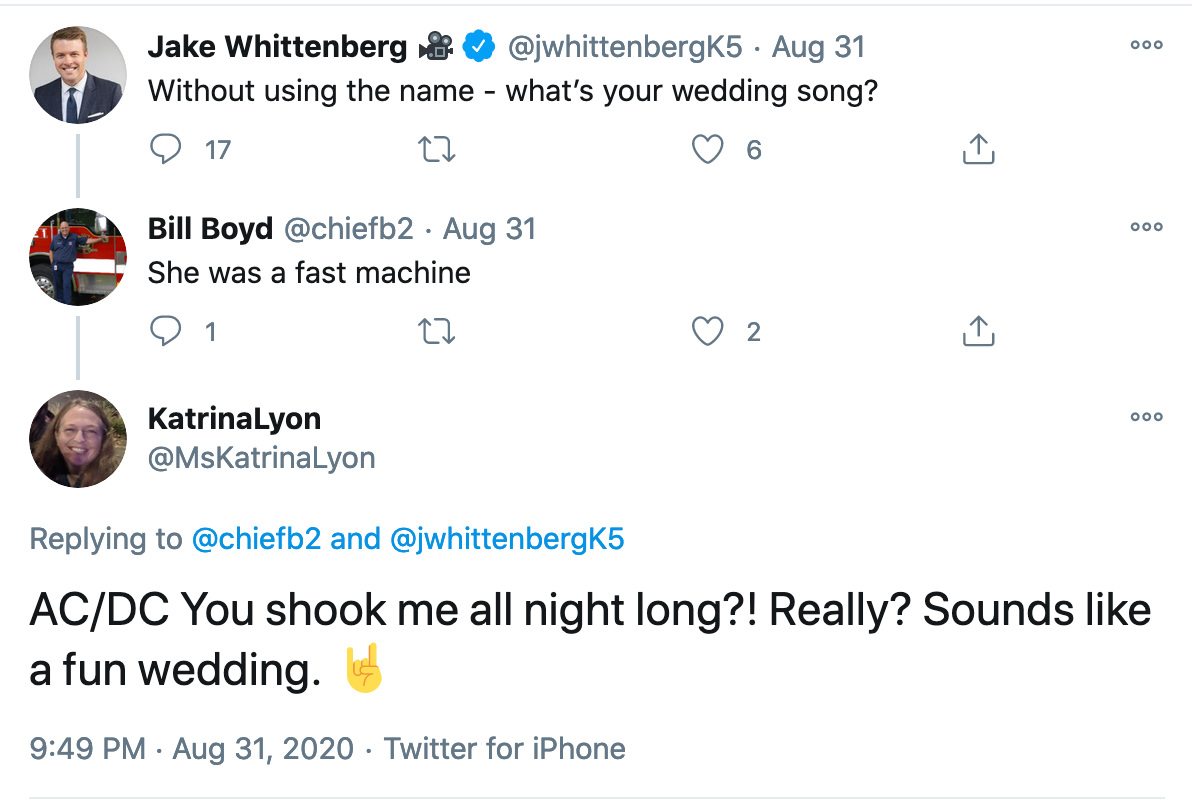Open KatrinaLyon's profile picture
This screenshot has height=808, width=1192.
tap(77, 438)
